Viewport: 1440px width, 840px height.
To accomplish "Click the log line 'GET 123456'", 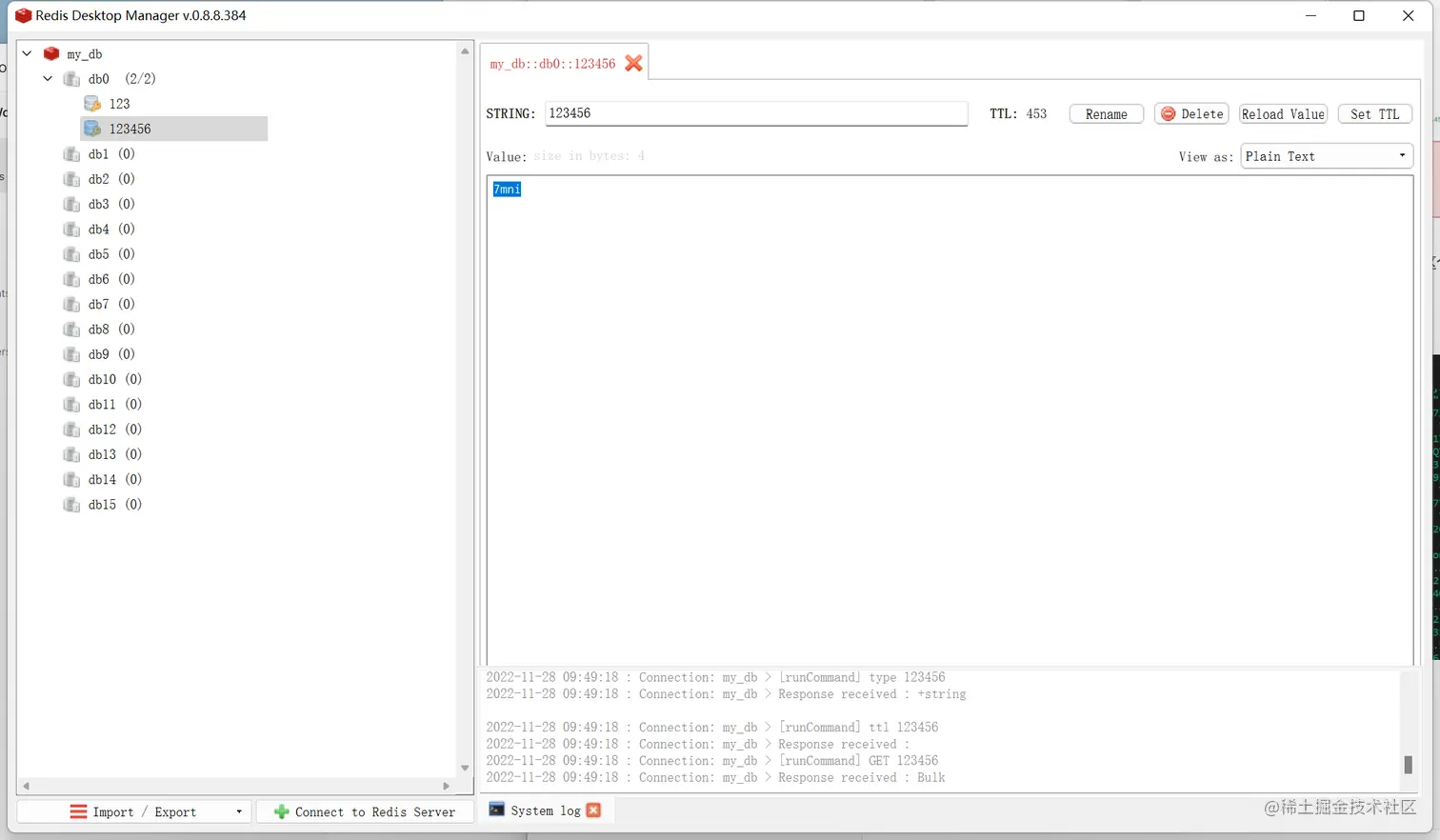I will [712, 761].
